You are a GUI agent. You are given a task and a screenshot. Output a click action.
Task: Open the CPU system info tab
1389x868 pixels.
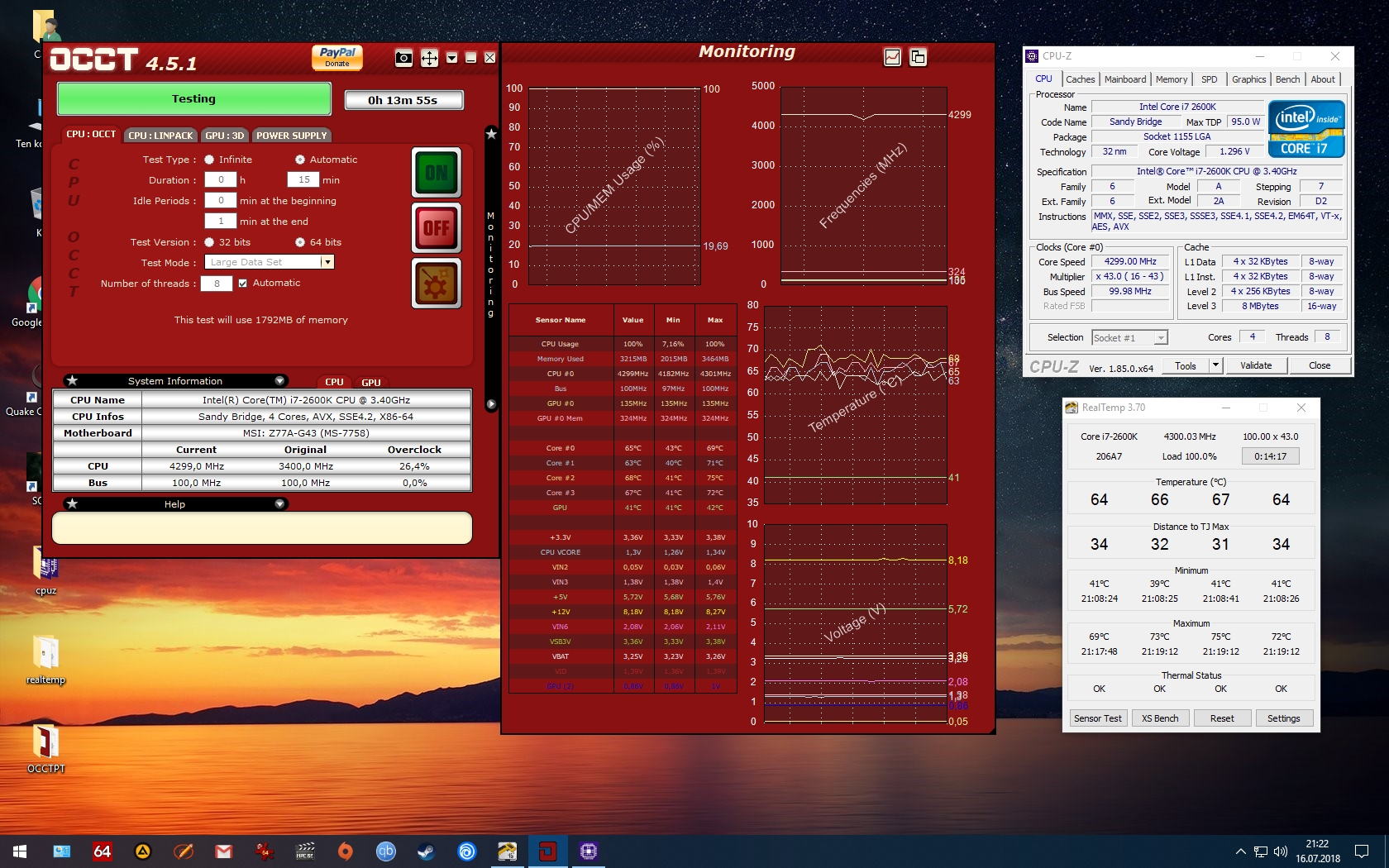pyautogui.click(x=334, y=382)
